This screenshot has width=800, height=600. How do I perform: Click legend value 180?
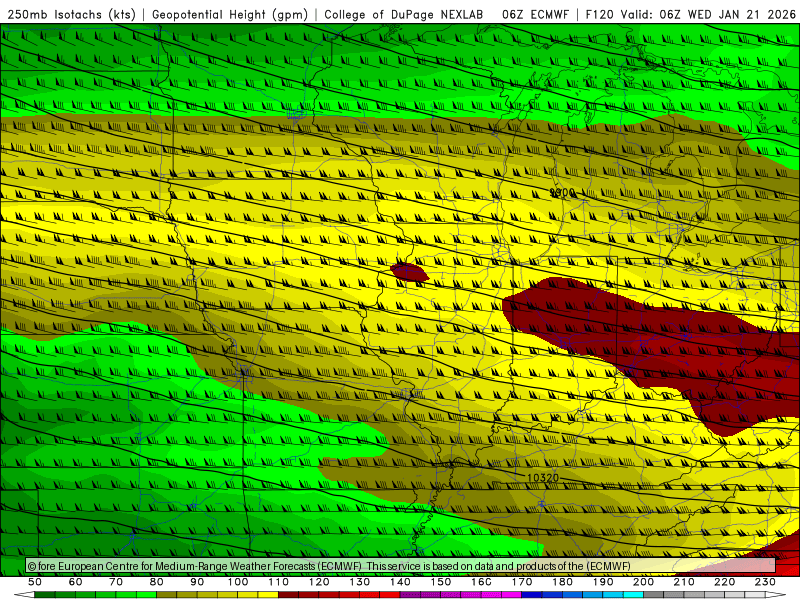[x=562, y=582]
